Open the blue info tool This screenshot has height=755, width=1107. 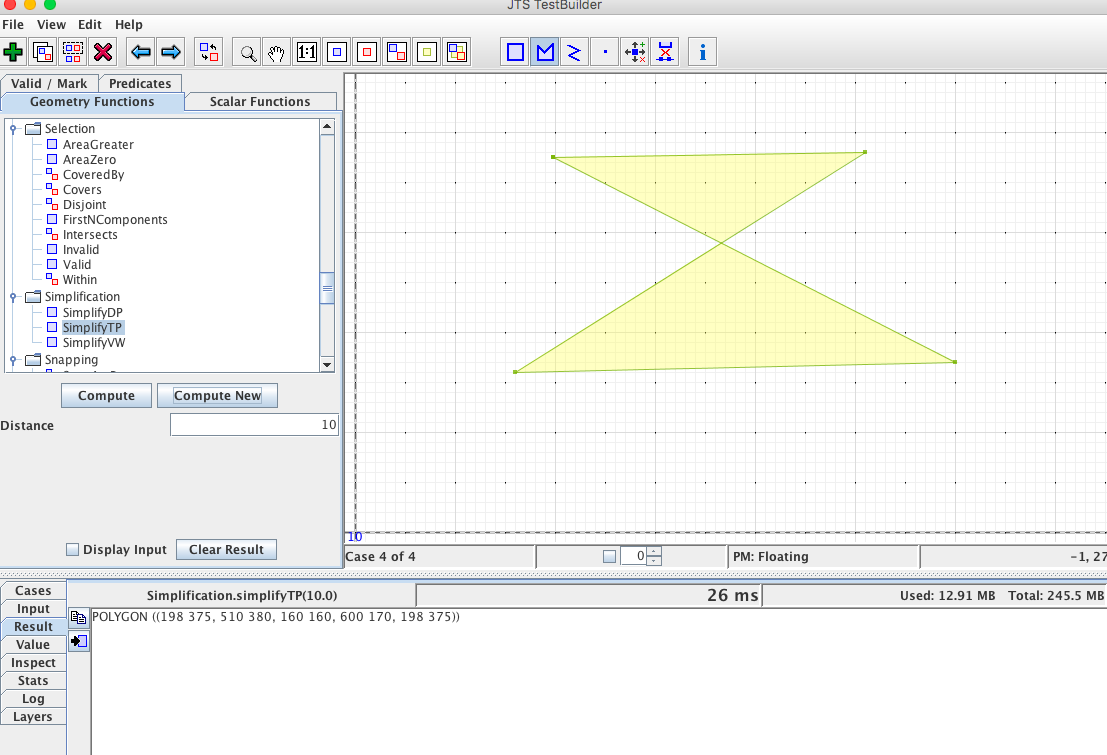pos(702,52)
